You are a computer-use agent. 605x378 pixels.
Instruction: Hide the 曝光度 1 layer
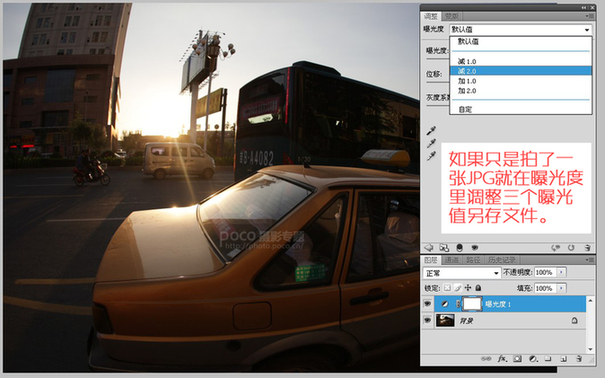coord(428,304)
